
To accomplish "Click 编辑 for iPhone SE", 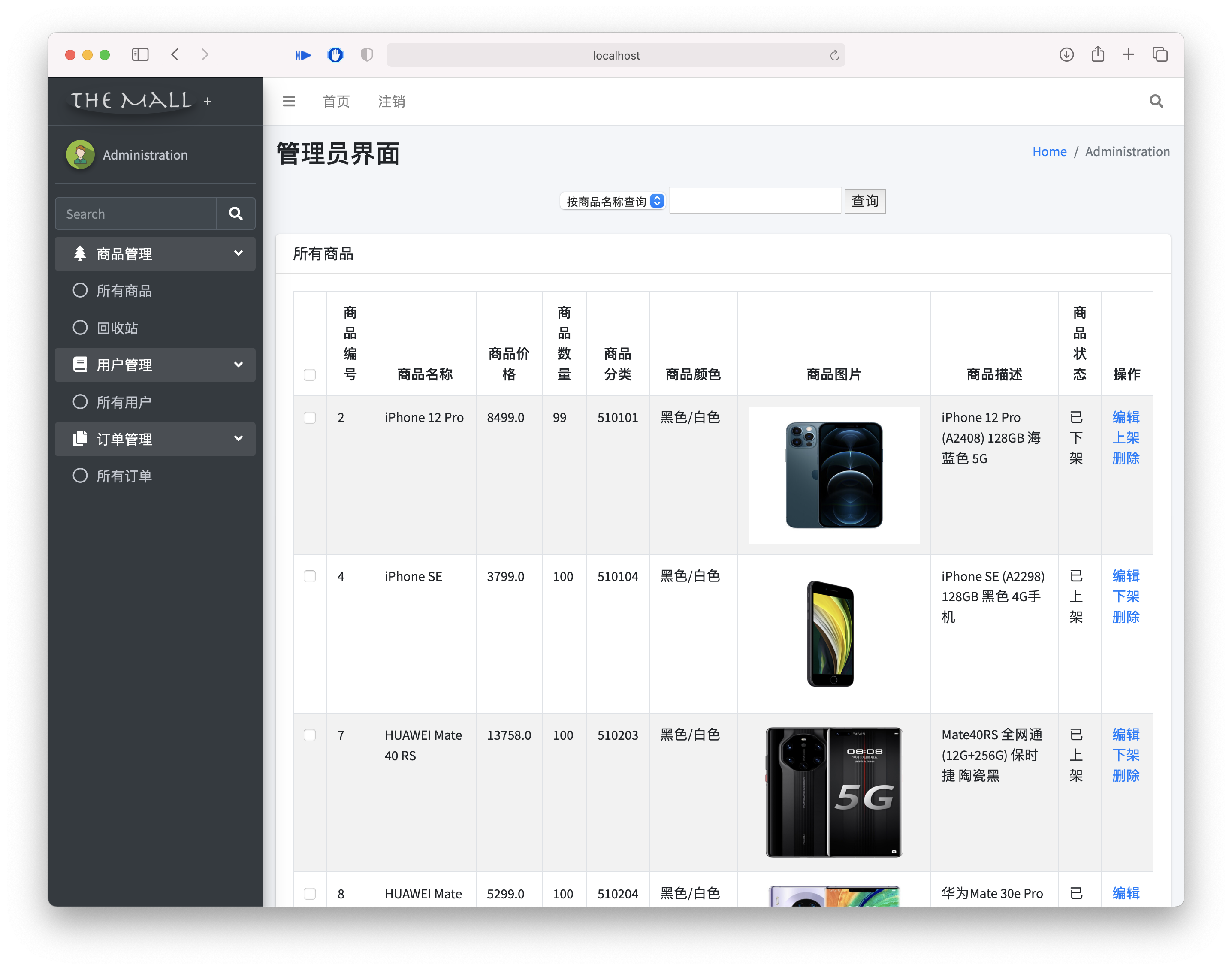I will [1125, 576].
